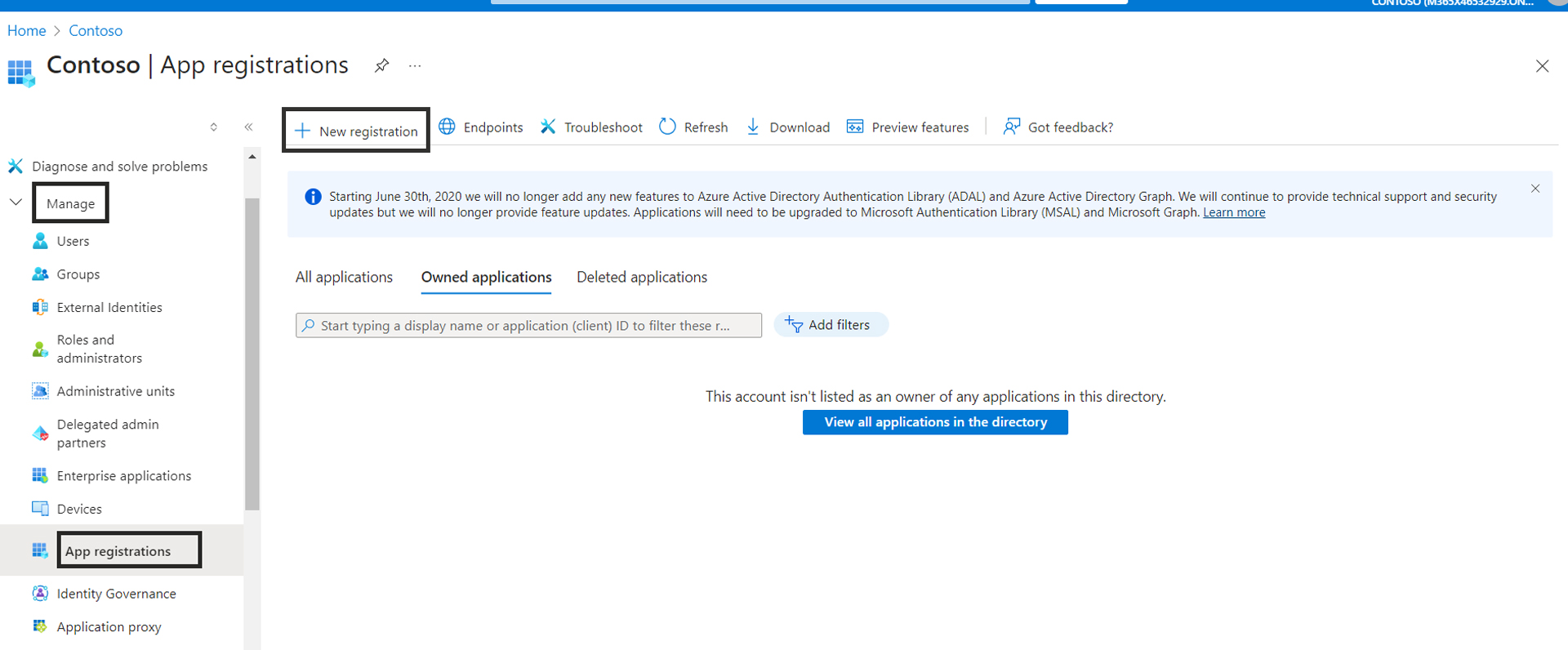The image size is (1568, 650).
Task: Open Delegated admin partners menu item
Action: coord(108,434)
